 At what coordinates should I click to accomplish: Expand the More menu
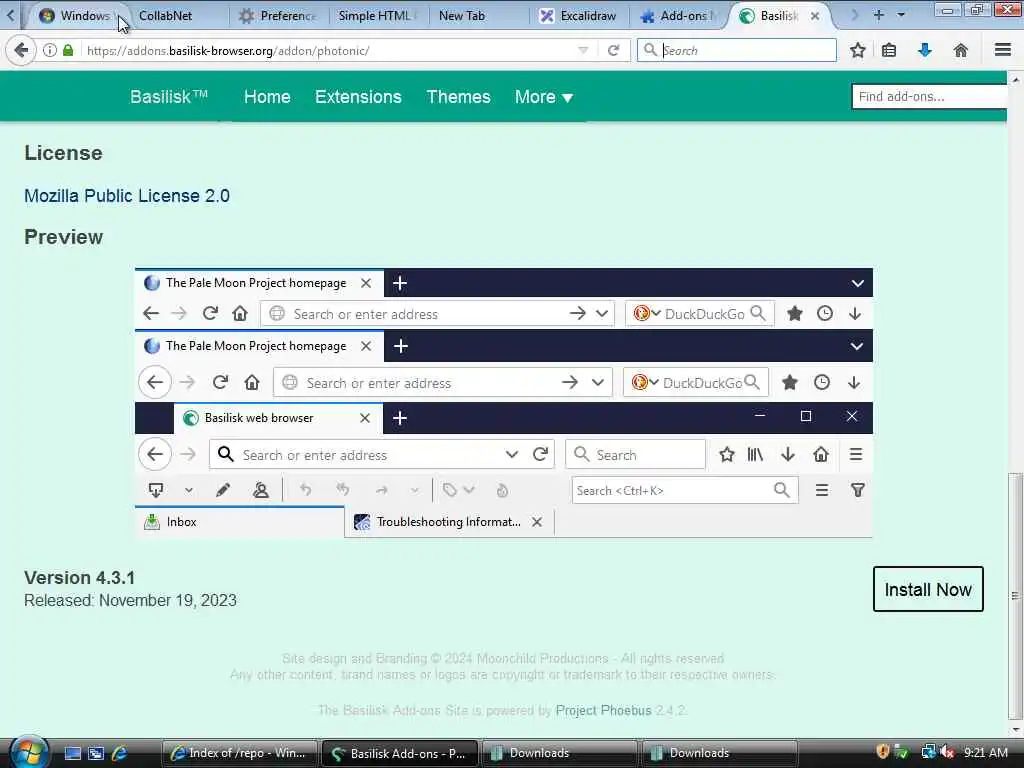point(543,97)
